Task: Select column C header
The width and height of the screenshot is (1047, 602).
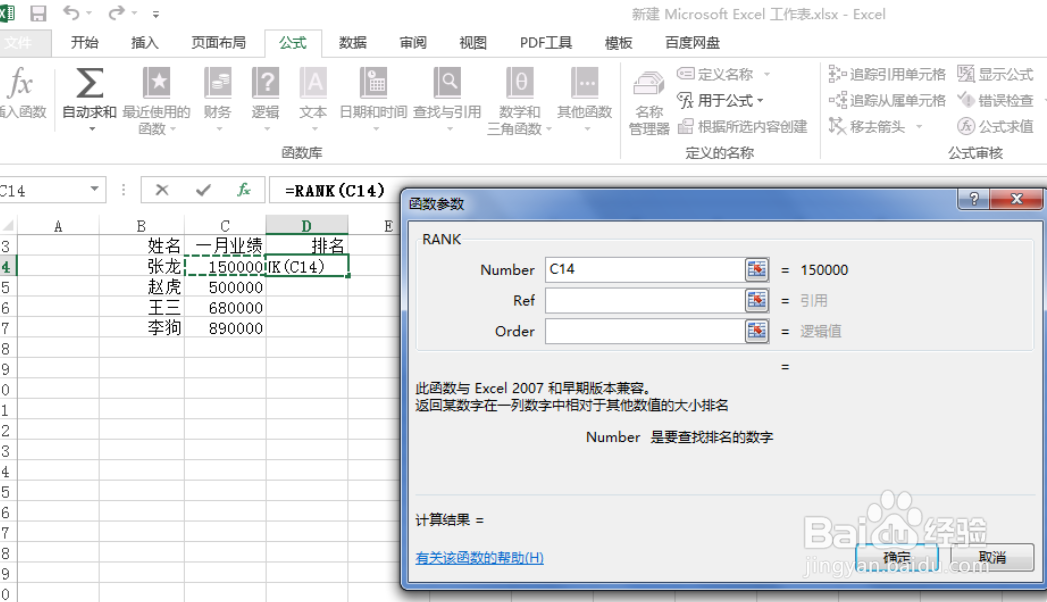Action: 225,226
